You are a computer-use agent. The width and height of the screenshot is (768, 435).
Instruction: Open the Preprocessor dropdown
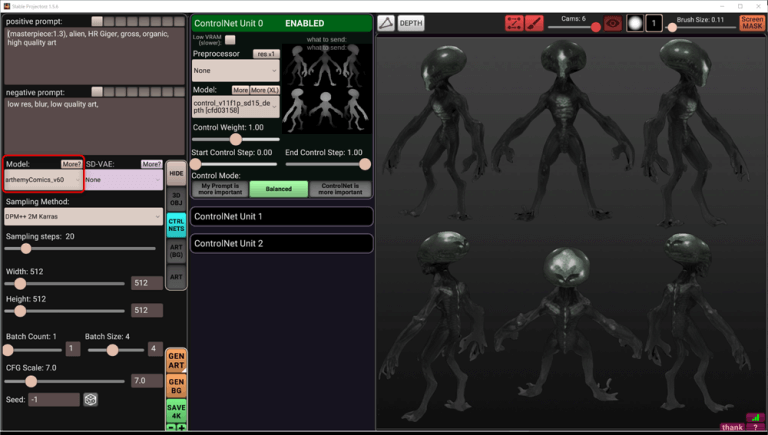point(235,71)
